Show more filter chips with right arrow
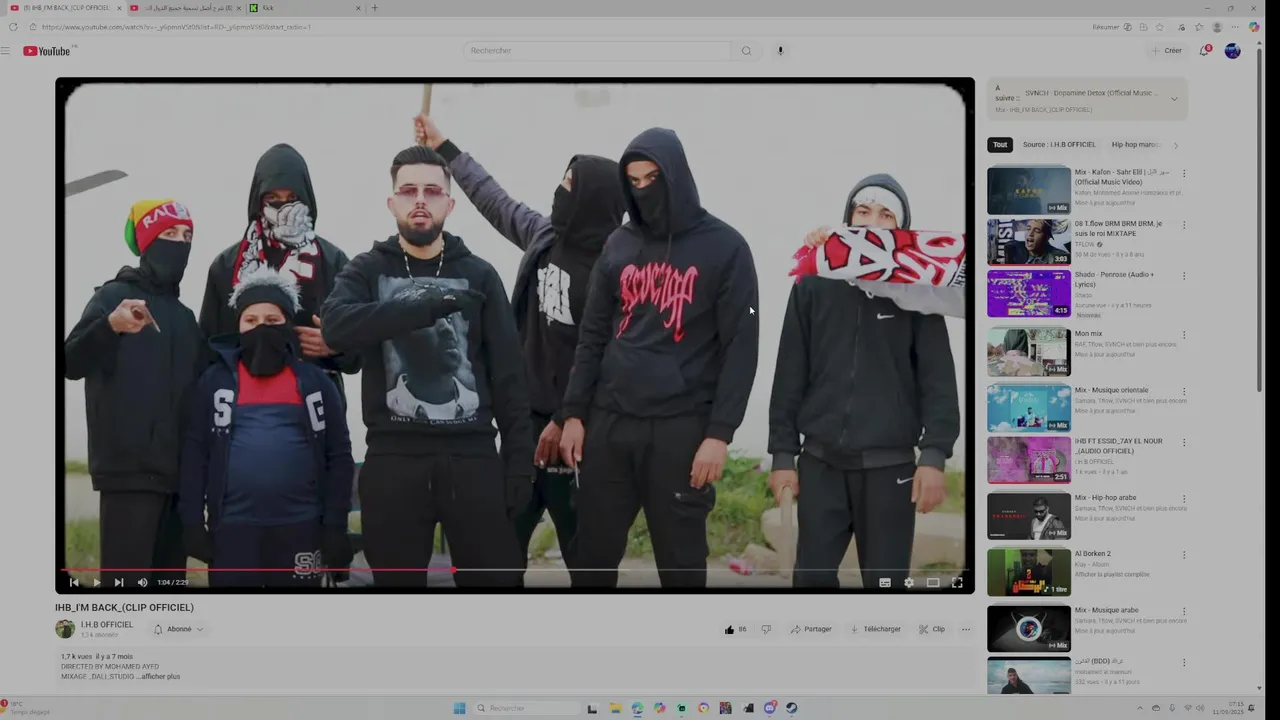1280x720 pixels. coord(1175,145)
